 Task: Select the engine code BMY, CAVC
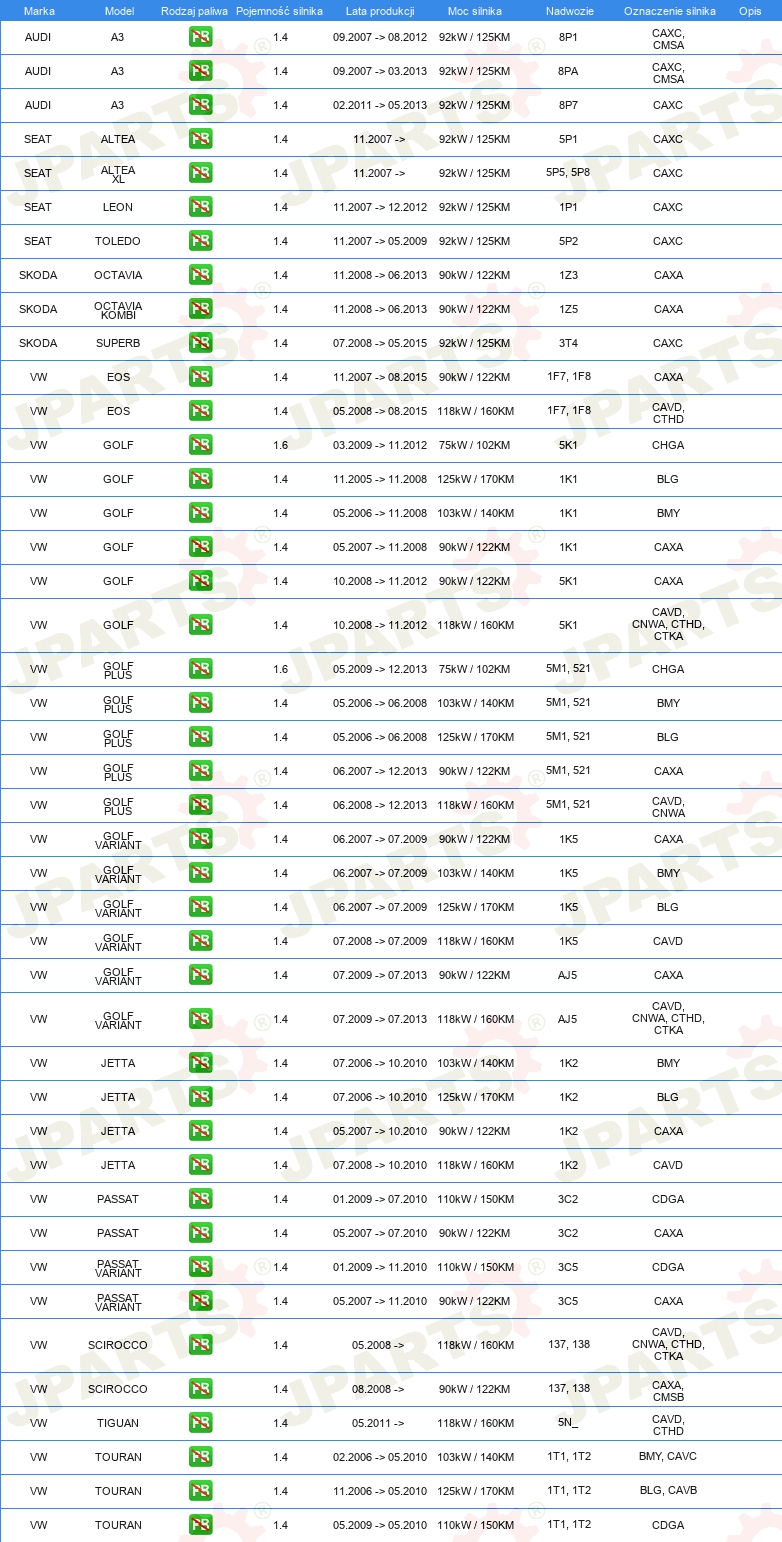(668, 1457)
